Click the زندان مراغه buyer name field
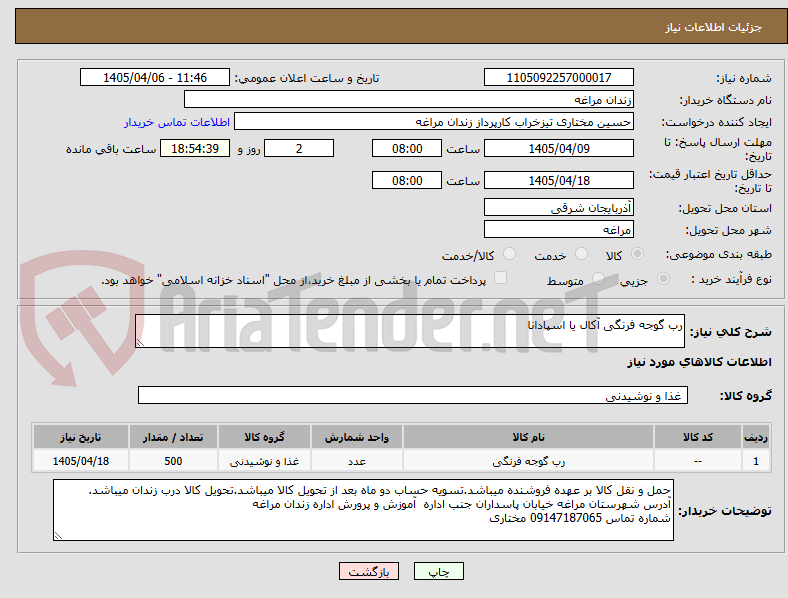Image resolution: width=788 pixels, height=598 pixels. [409, 99]
